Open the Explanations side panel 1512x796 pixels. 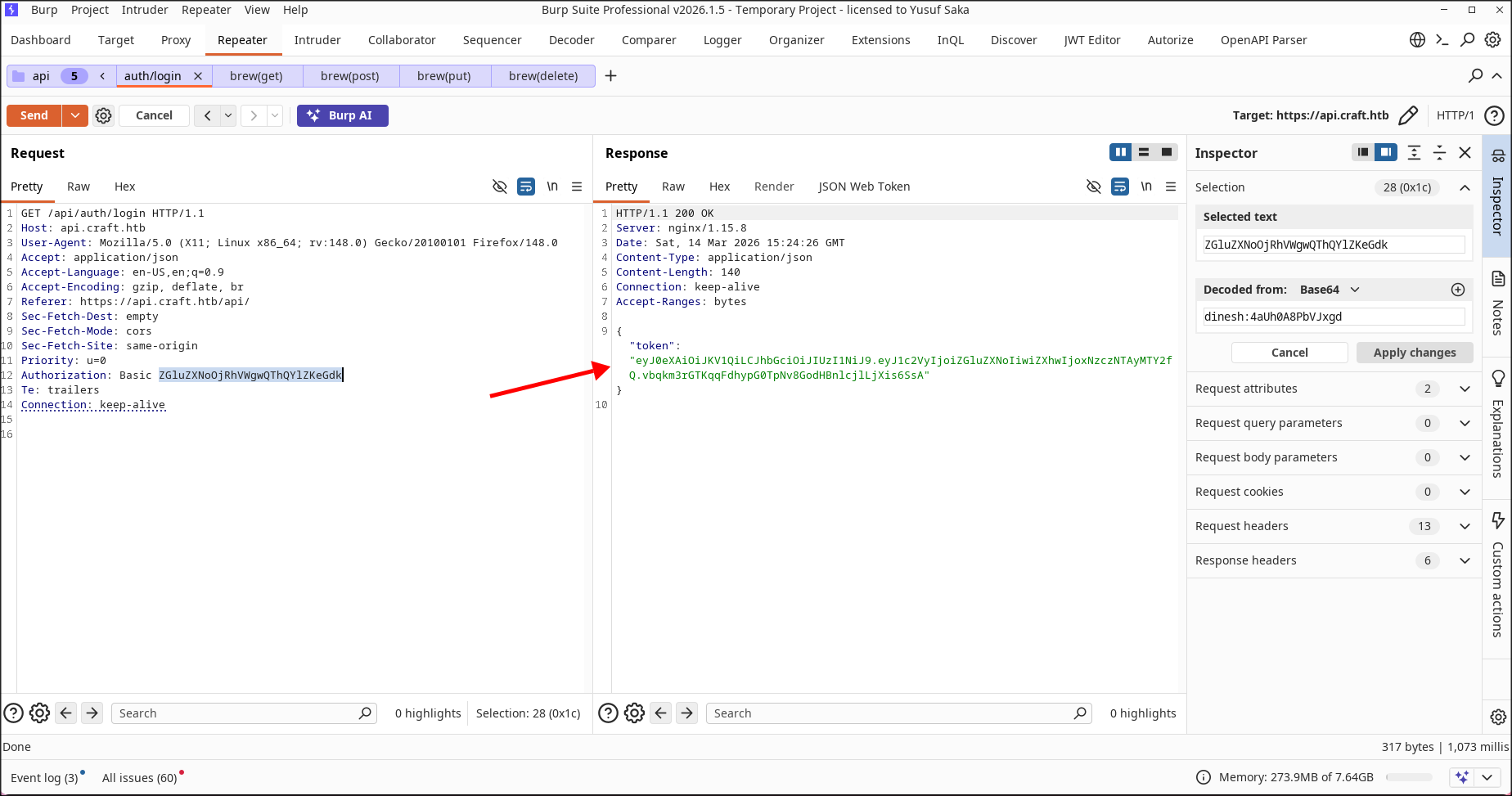[x=1498, y=424]
